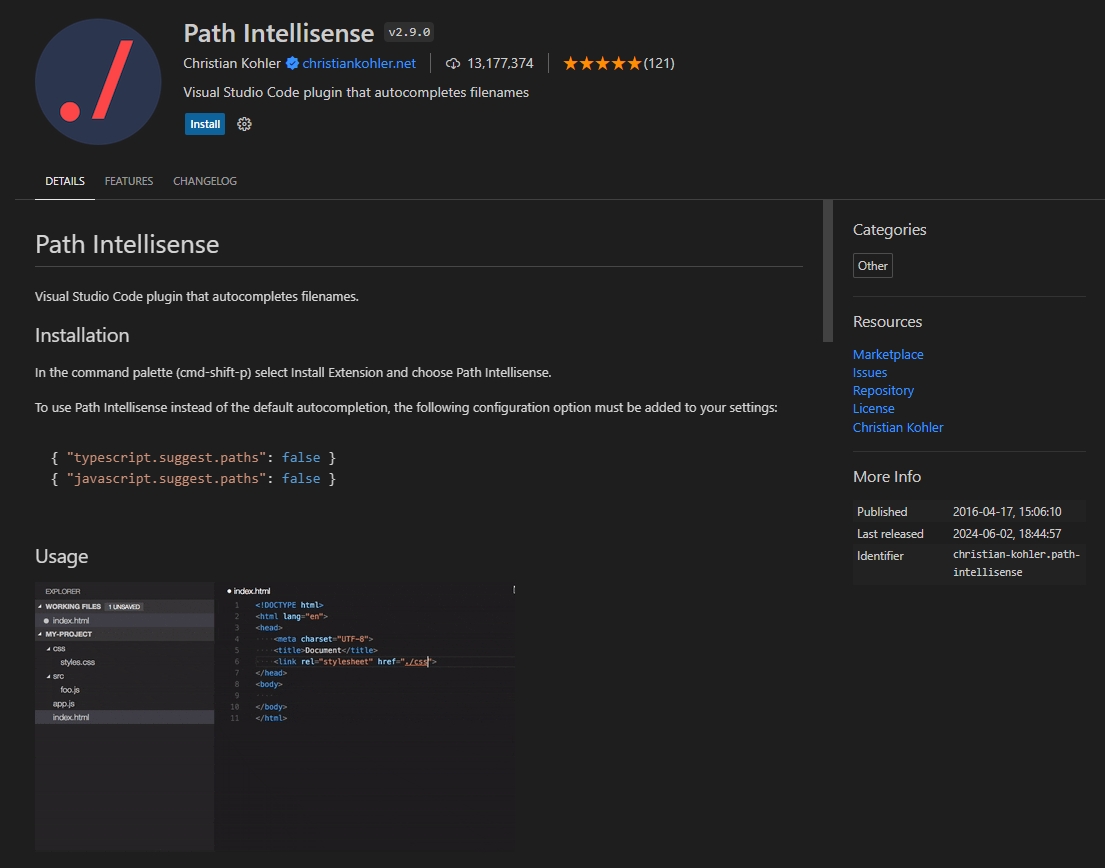Click the Path Intellisense readme heading
Viewport: 1105px width, 868px height.
tap(127, 244)
